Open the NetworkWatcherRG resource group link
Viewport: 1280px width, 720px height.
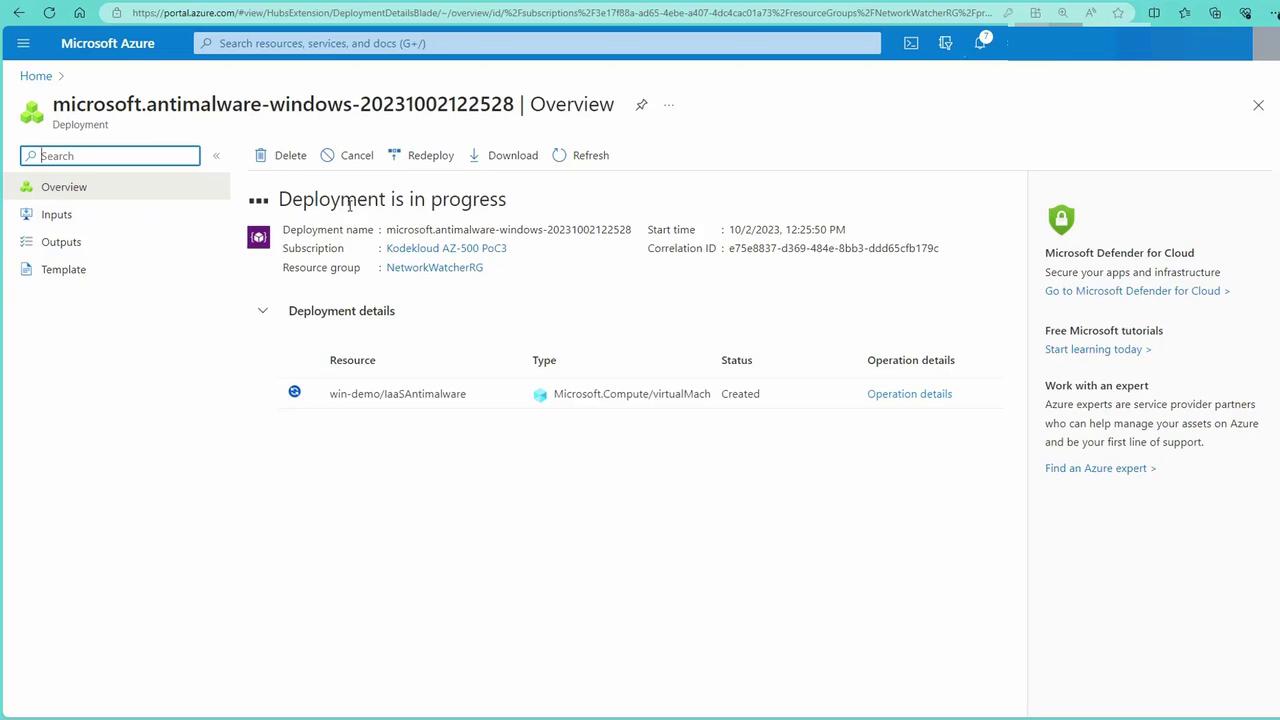tap(434, 268)
